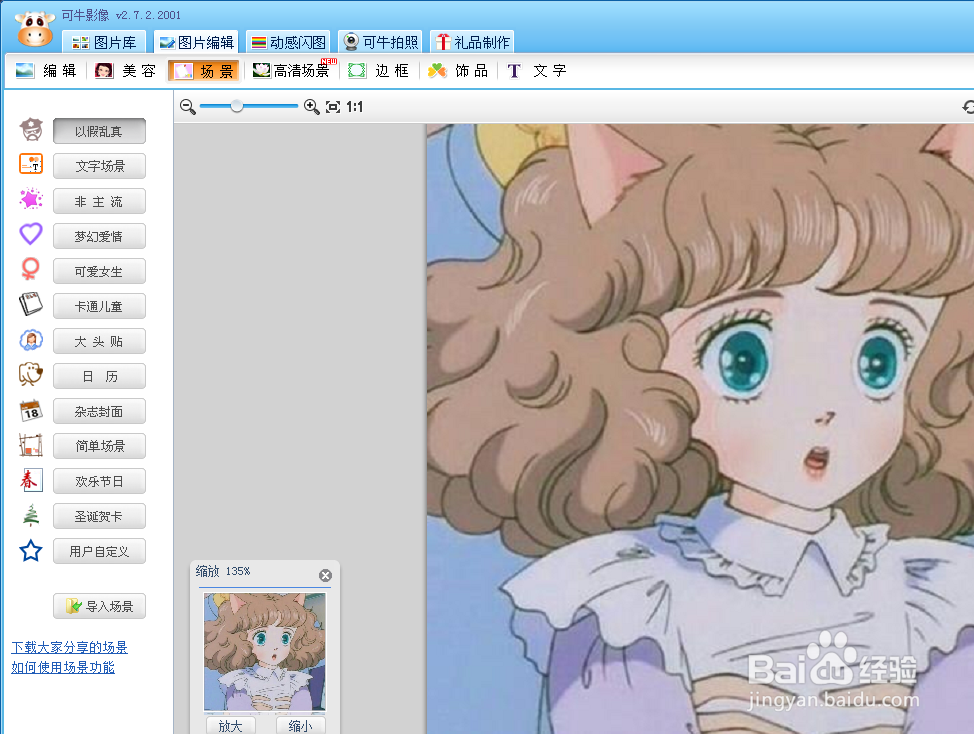Click the zoom slider handle
The image size is (974, 734).
click(237, 106)
